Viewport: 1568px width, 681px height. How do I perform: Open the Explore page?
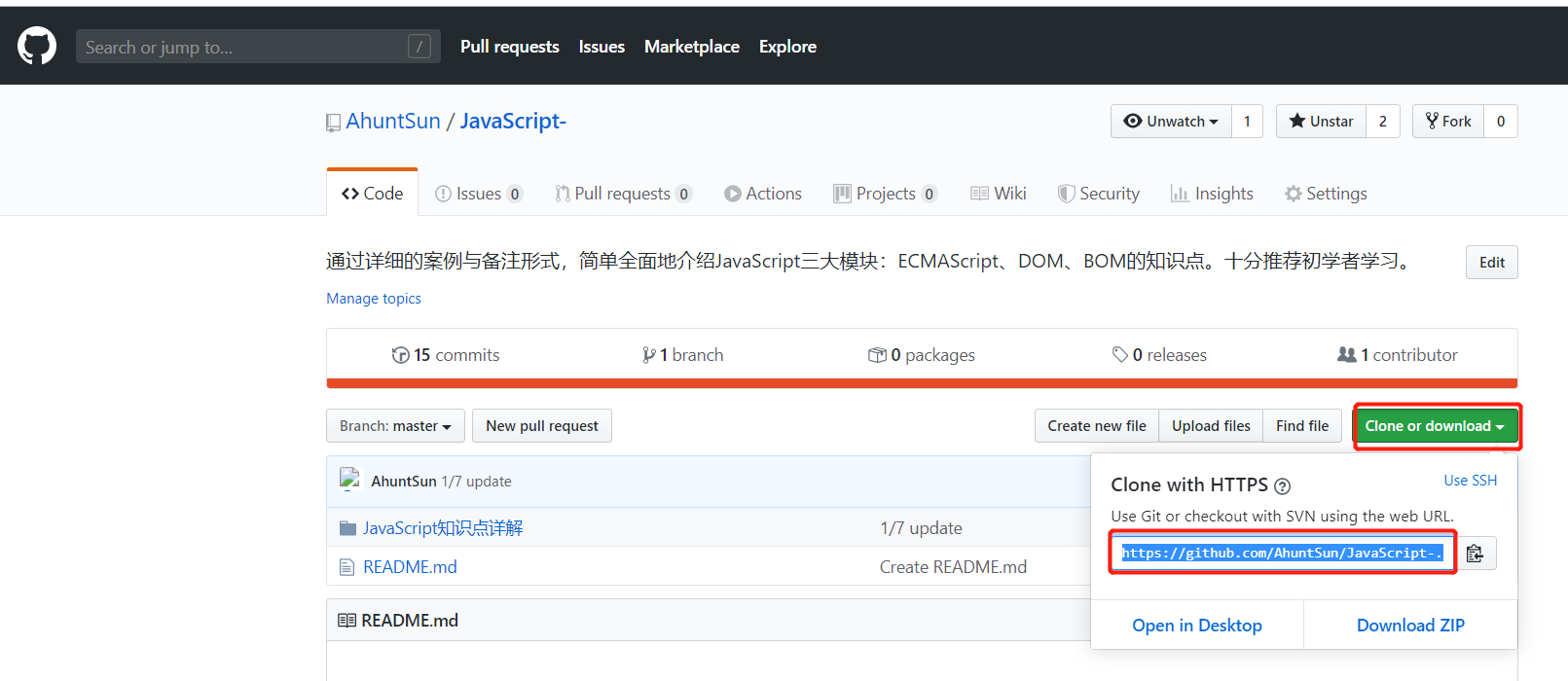[x=787, y=47]
